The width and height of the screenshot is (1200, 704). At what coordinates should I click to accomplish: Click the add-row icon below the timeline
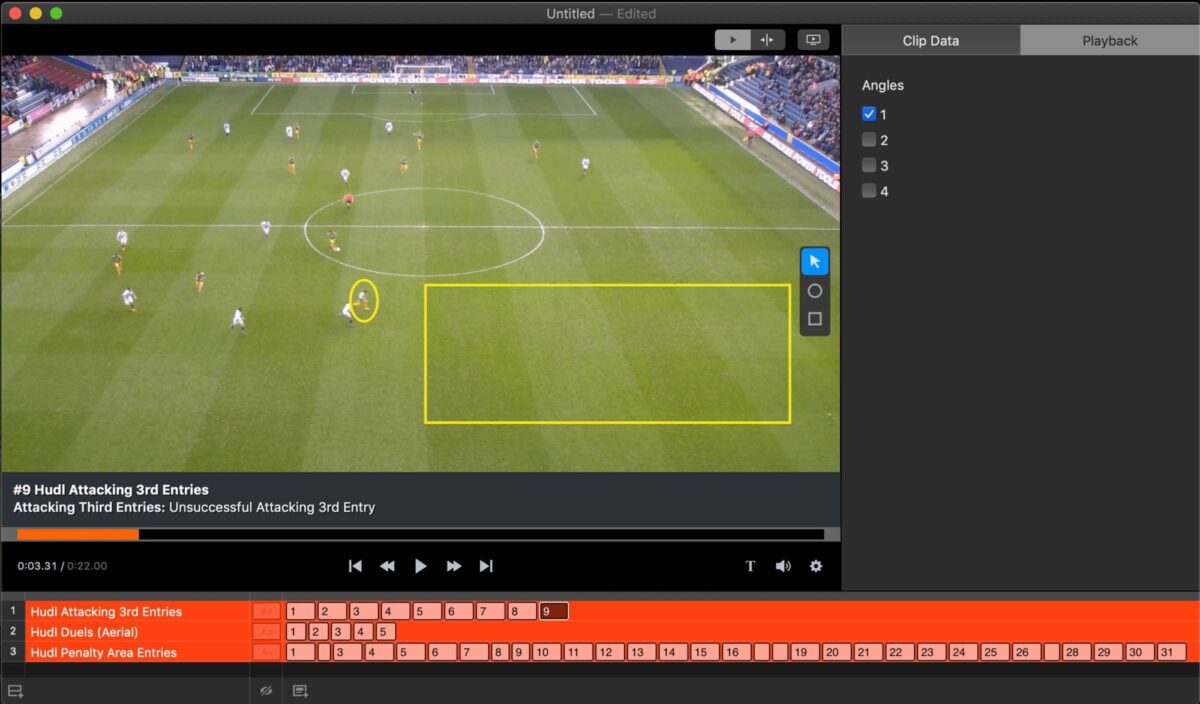[x=15, y=690]
